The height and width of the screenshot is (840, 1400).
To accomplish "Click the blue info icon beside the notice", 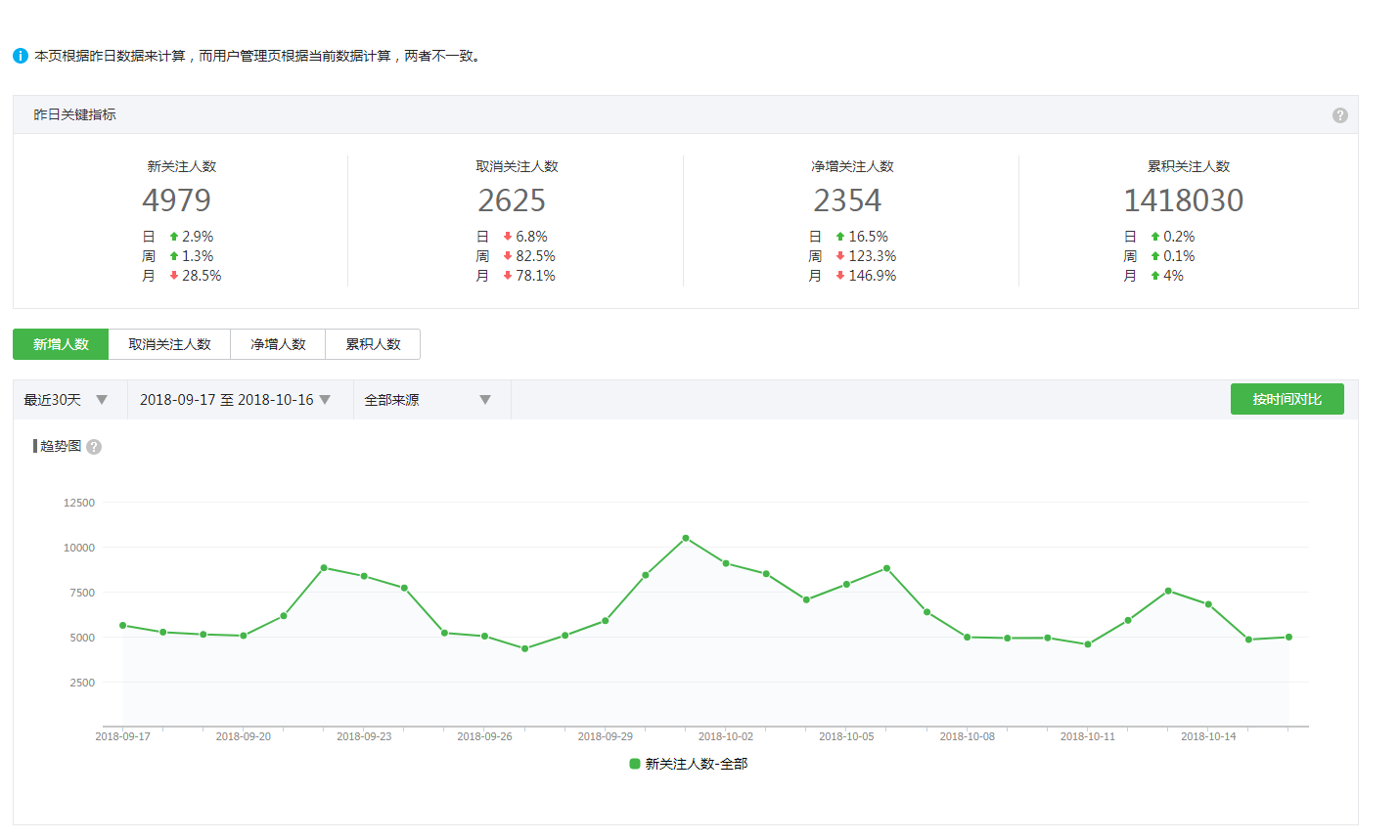I will tap(21, 56).
